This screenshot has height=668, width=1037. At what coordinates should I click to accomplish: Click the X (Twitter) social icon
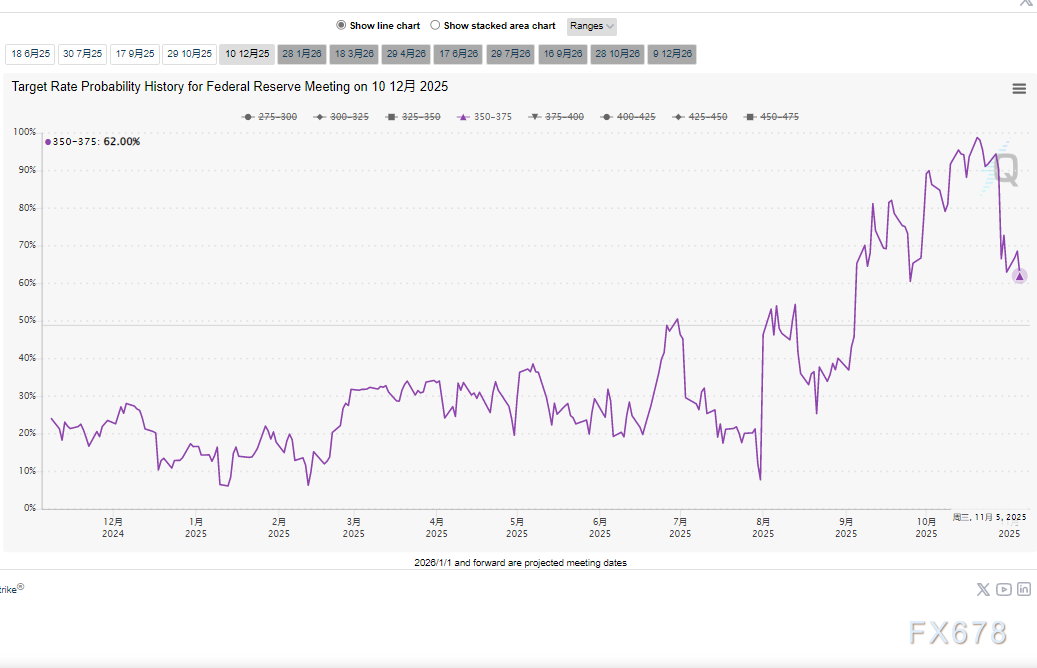click(983, 589)
